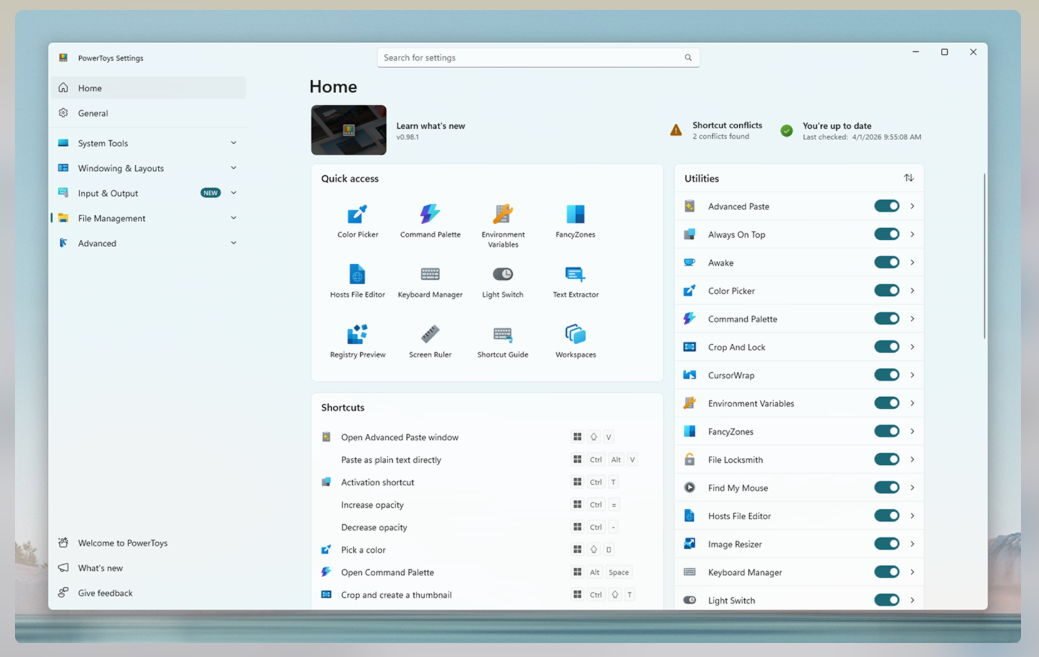Click the Always On Top utility icon
Viewport: 1039px width, 657px height.
[x=689, y=234]
